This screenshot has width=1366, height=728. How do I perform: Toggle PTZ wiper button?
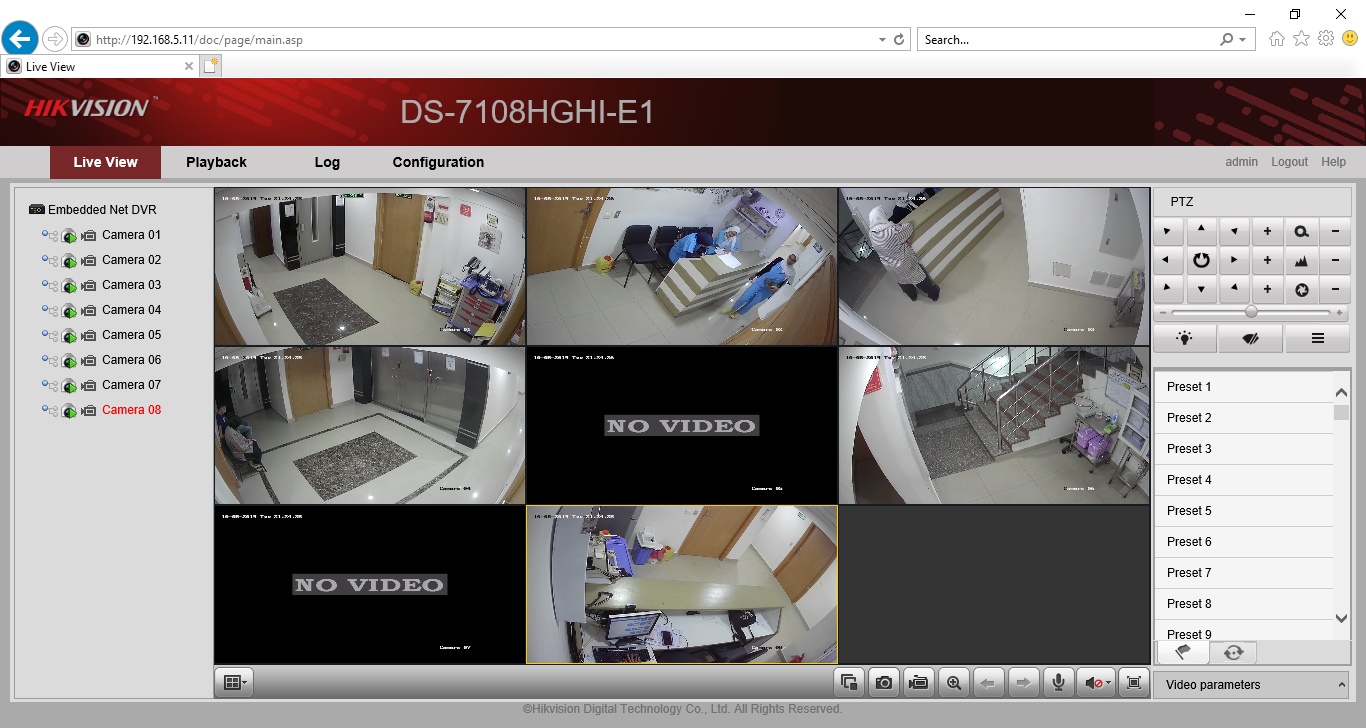coord(1251,339)
